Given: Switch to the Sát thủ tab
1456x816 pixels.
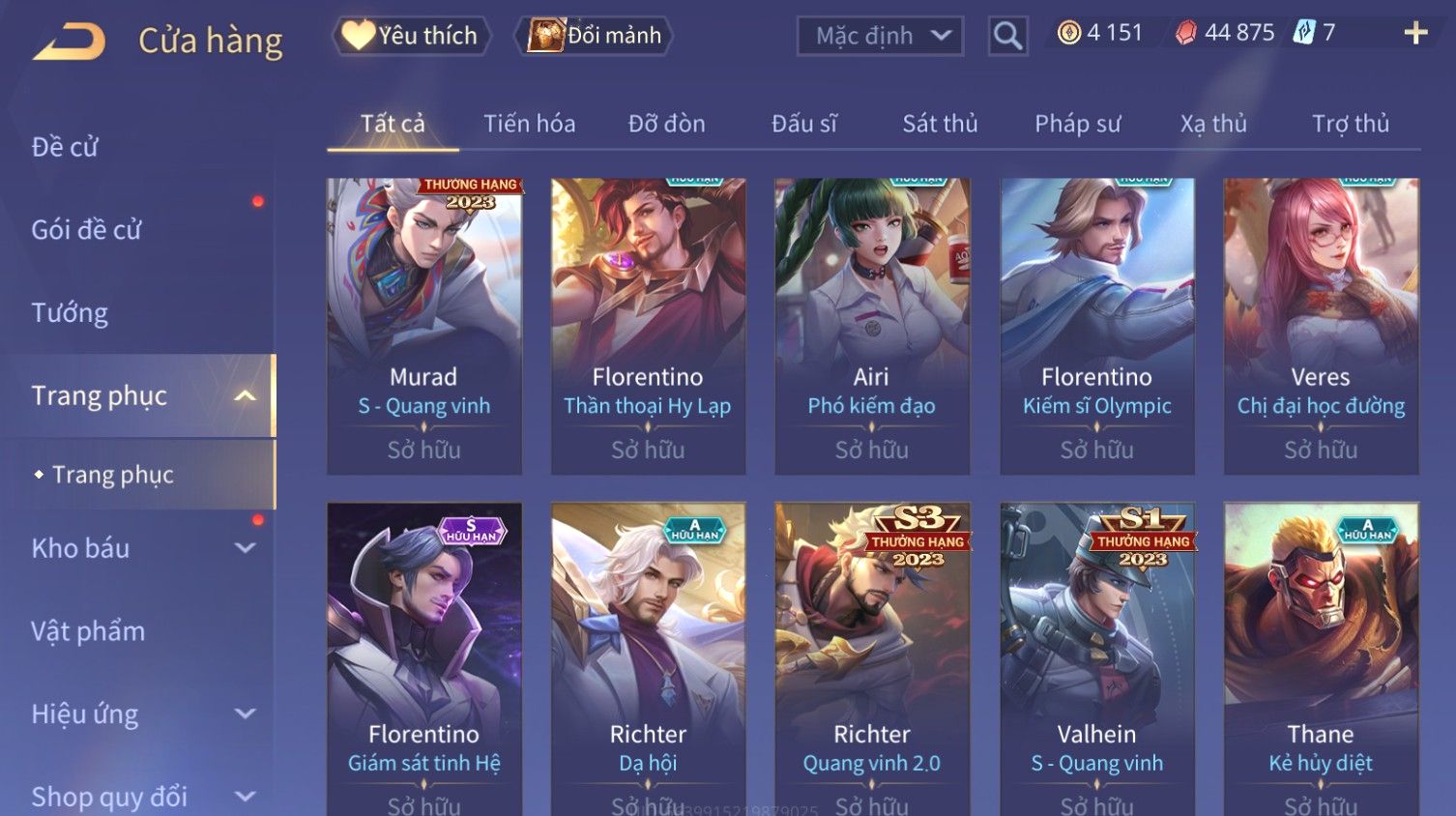Looking at the screenshot, I should (940, 124).
